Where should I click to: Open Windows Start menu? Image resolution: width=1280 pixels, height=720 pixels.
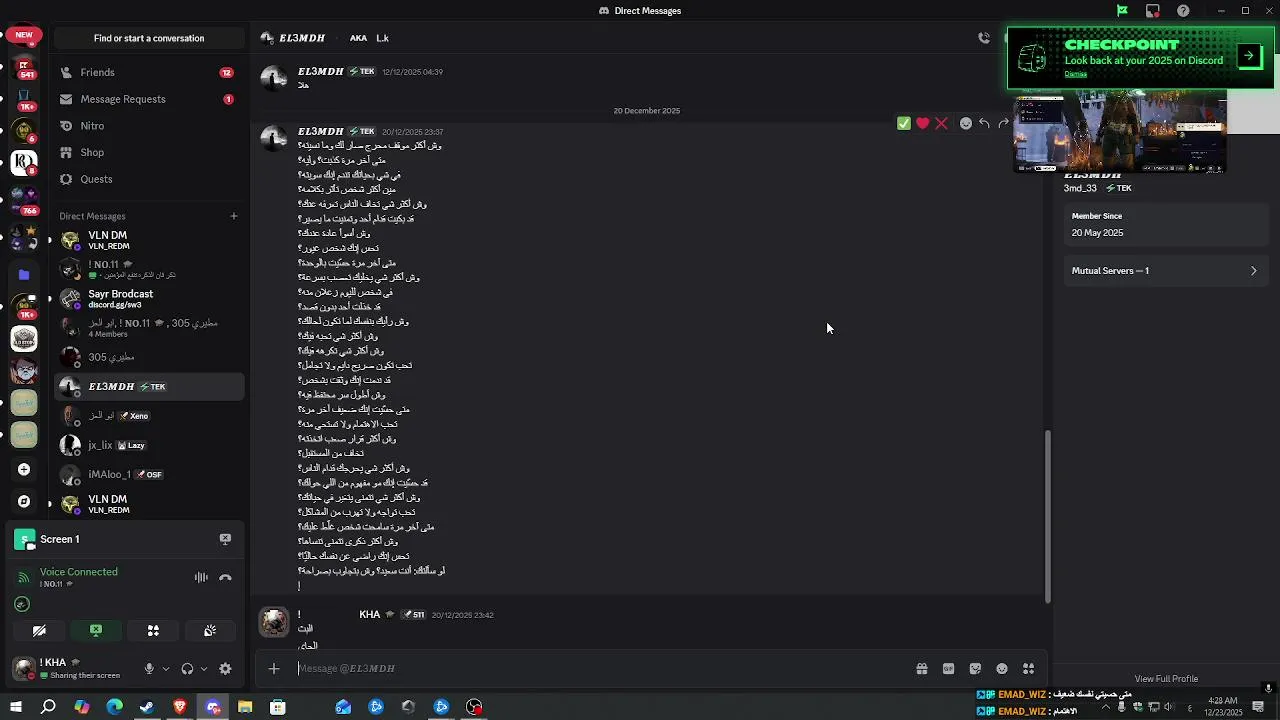[15, 707]
